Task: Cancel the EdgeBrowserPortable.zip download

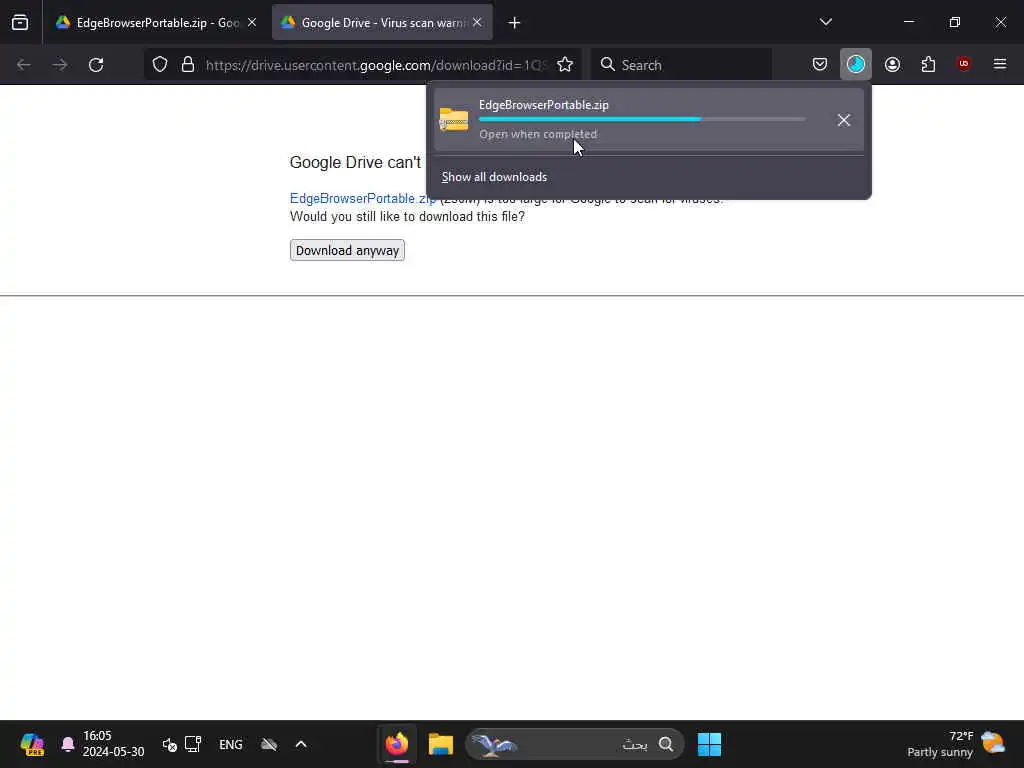Action: point(844,120)
